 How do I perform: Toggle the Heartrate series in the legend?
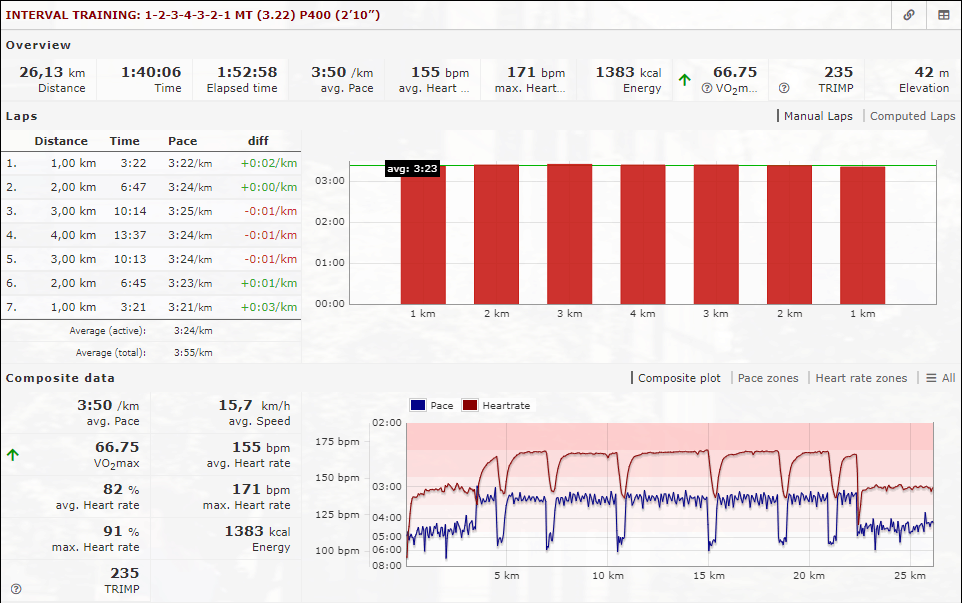[497, 405]
